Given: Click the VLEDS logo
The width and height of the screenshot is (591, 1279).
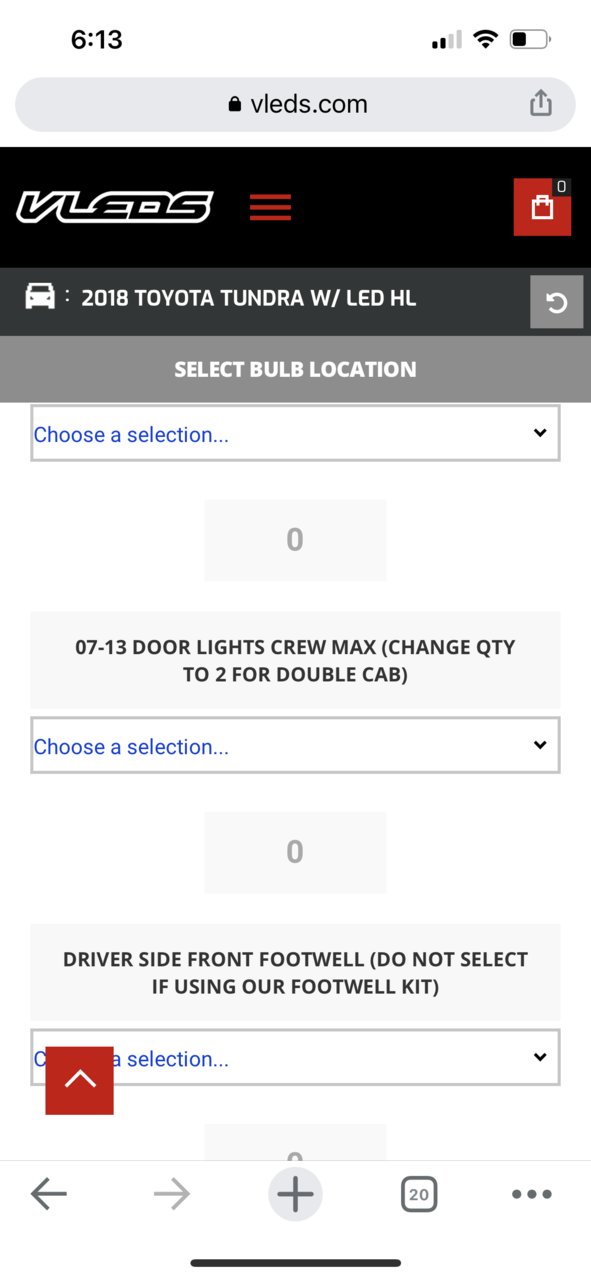Looking at the screenshot, I should coord(114,207).
